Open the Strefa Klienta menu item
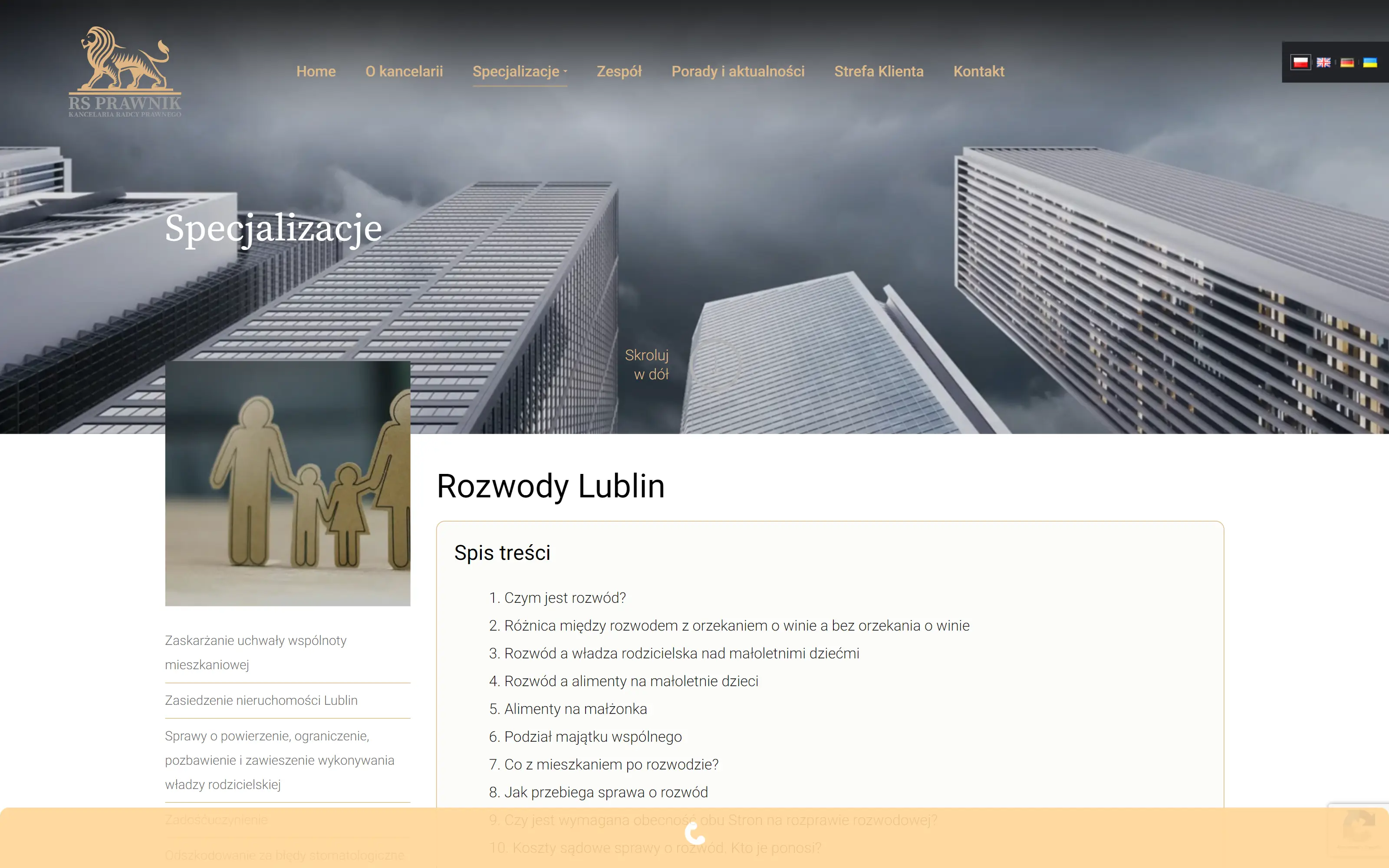Viewport: 1389px width, 868px height. point(879,71)
